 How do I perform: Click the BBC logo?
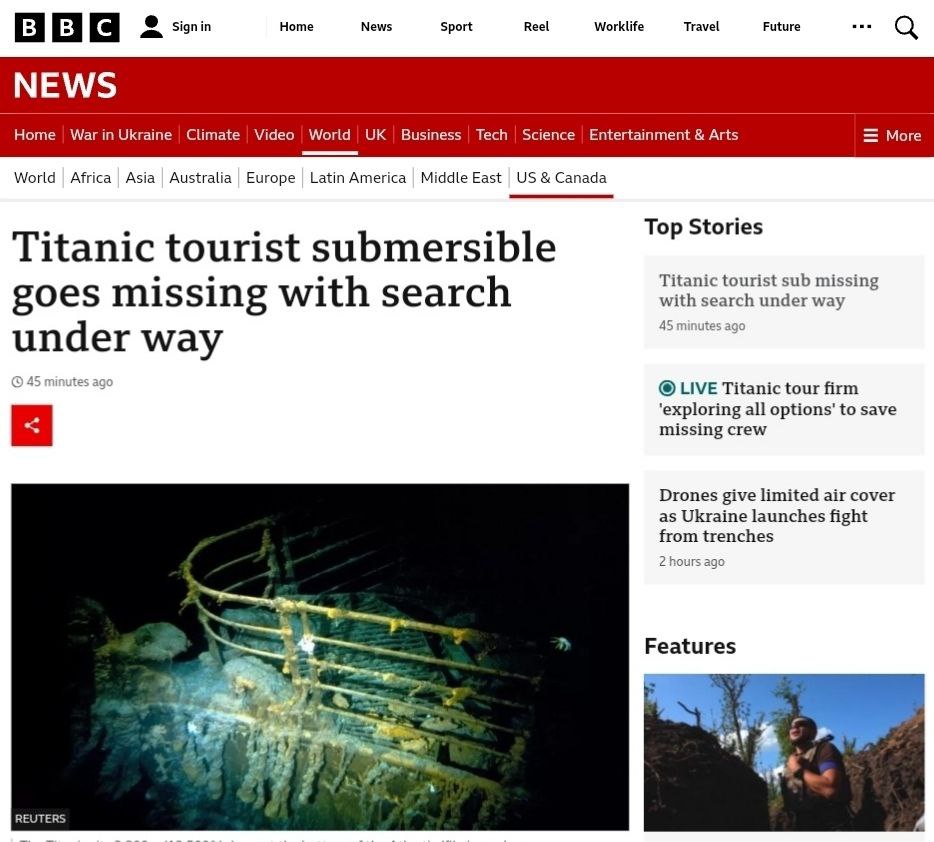(67, 27)
